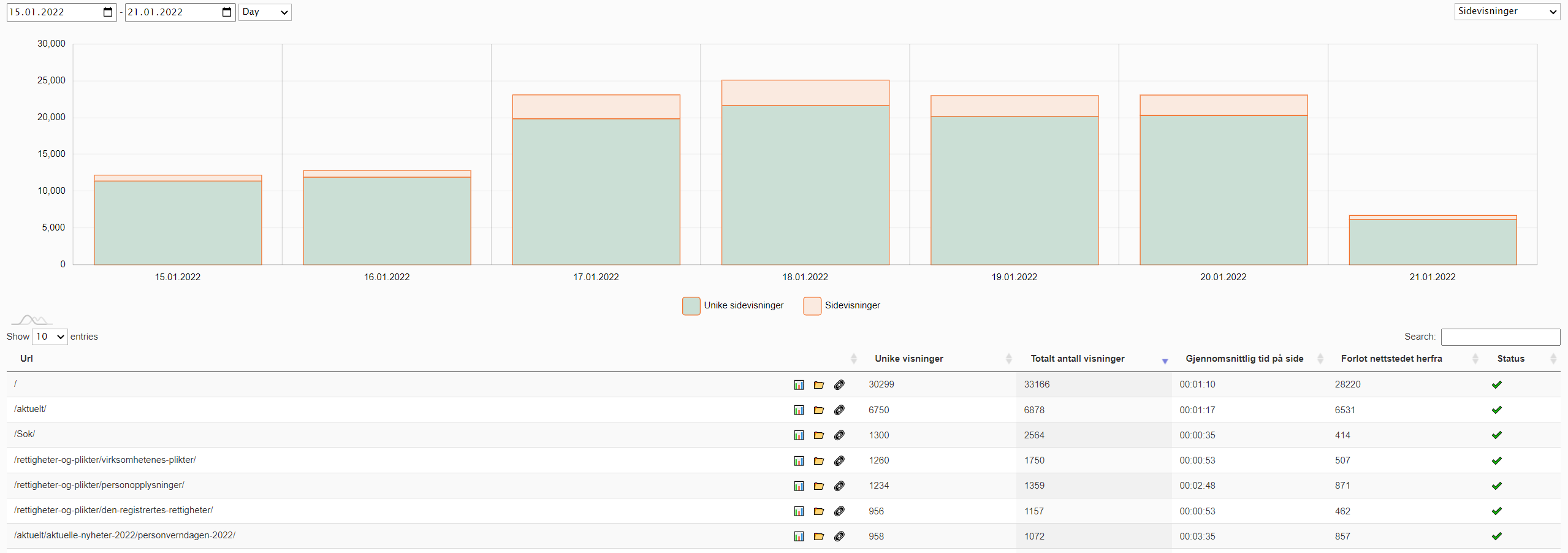Select the 21.01.2022 bar in the chart
Viewport: 1568px width, 553px height.
pyautogui.click(x=1433, y=240)
